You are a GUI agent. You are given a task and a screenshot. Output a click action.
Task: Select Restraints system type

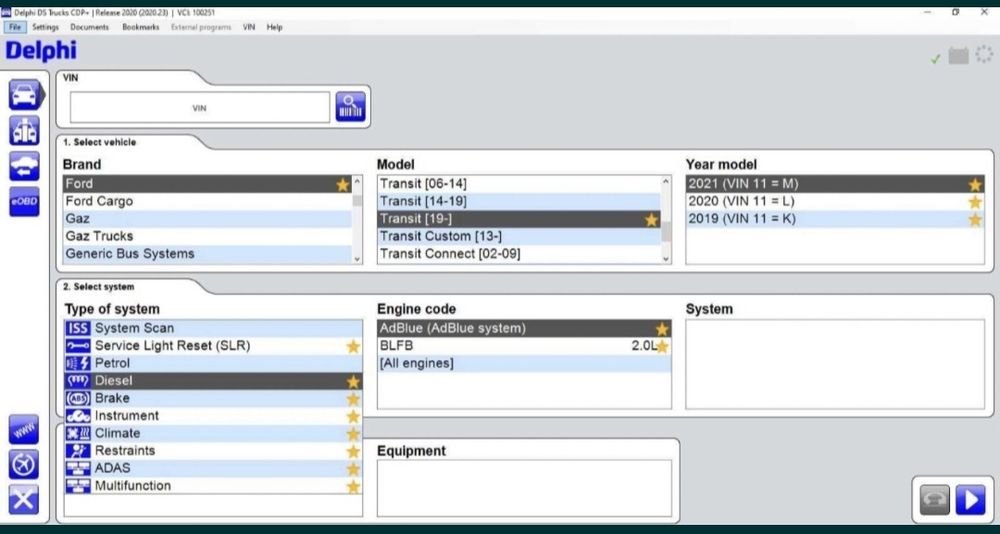click(x=213, y=451)
